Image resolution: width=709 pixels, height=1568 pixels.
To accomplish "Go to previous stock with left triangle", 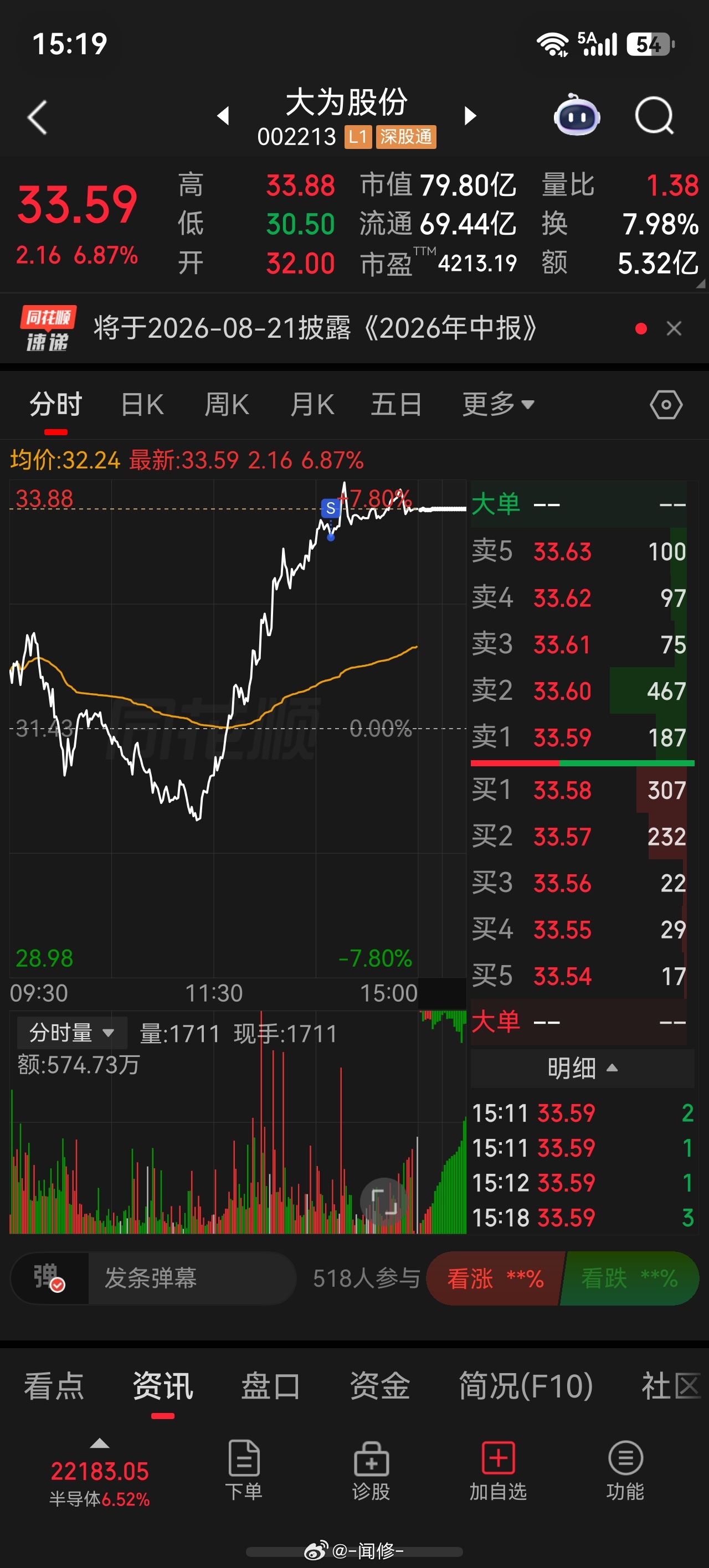I will (224, 116).
